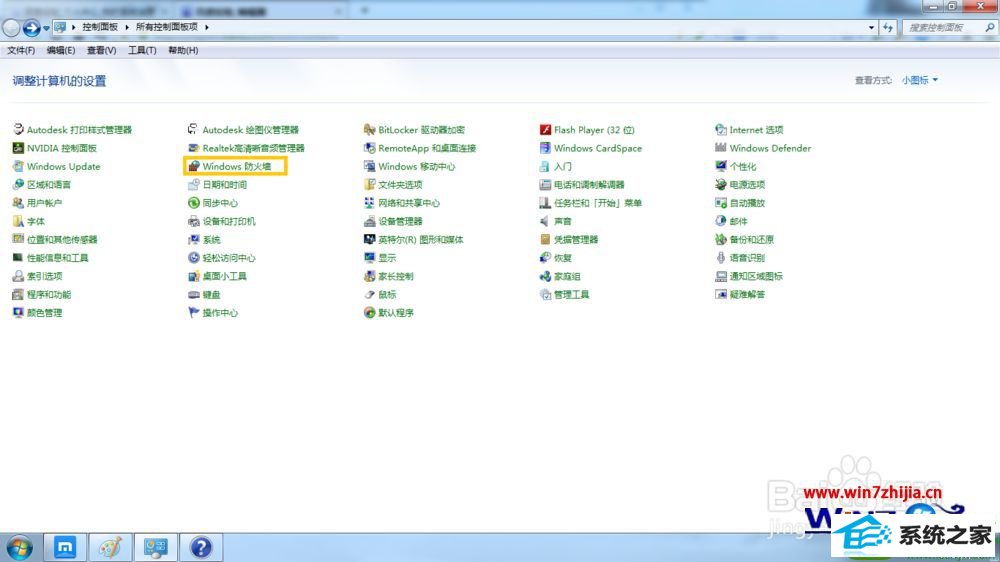Open the 设备管理器 icon
This screenshot has width=1000, height=562.
(369, 221)
